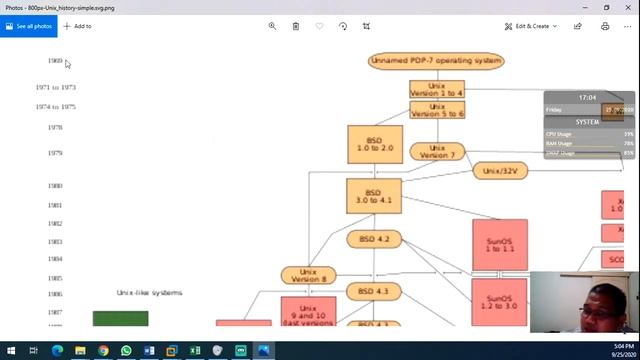Open Microsoft Word from taskbar
The image size is (640, 360).
tap(149, 351)
